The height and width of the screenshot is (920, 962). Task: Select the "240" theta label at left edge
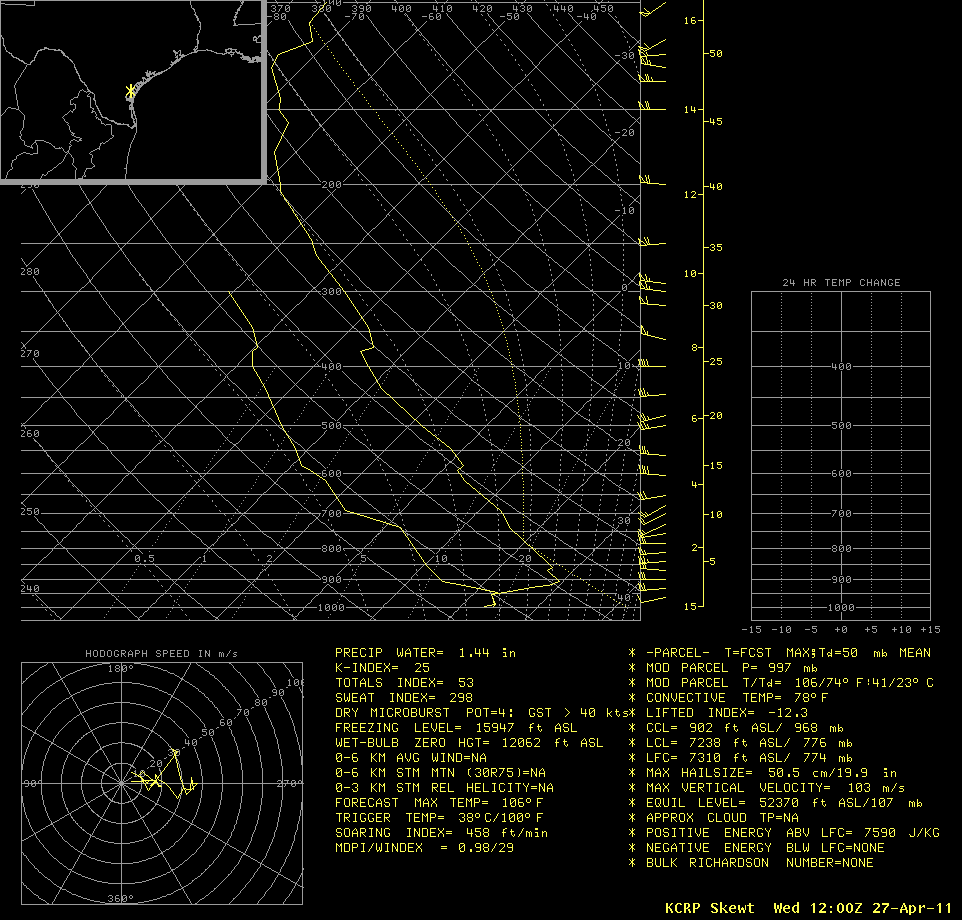(30, 589)
